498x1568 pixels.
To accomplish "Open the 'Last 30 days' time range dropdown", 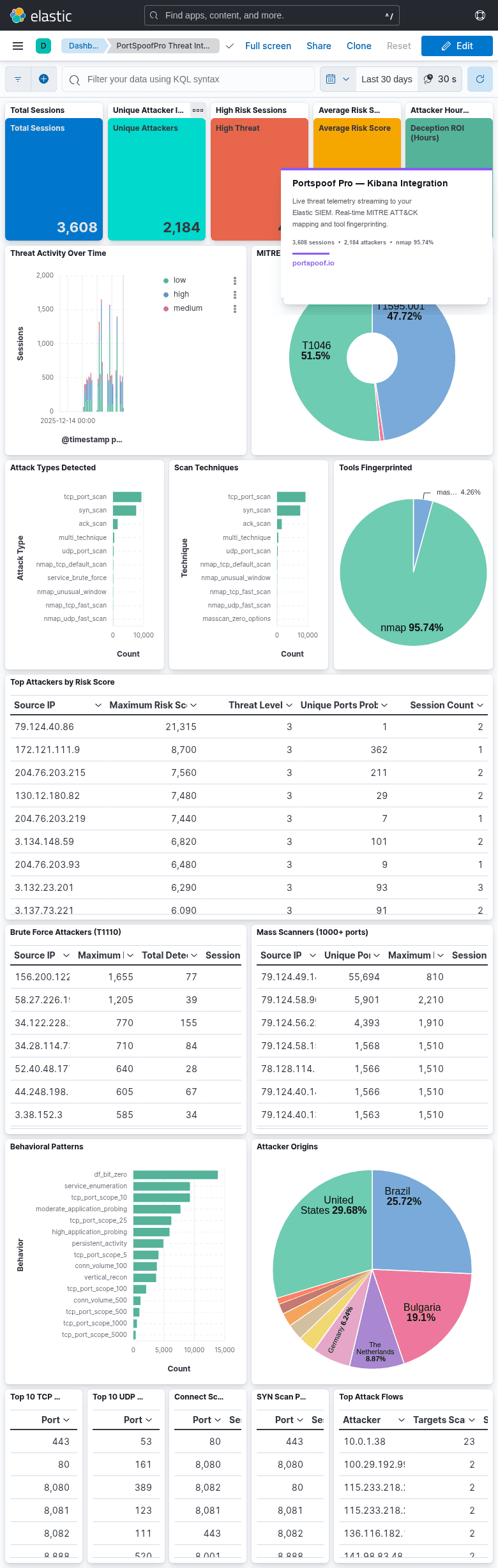I will click(386, 78).
